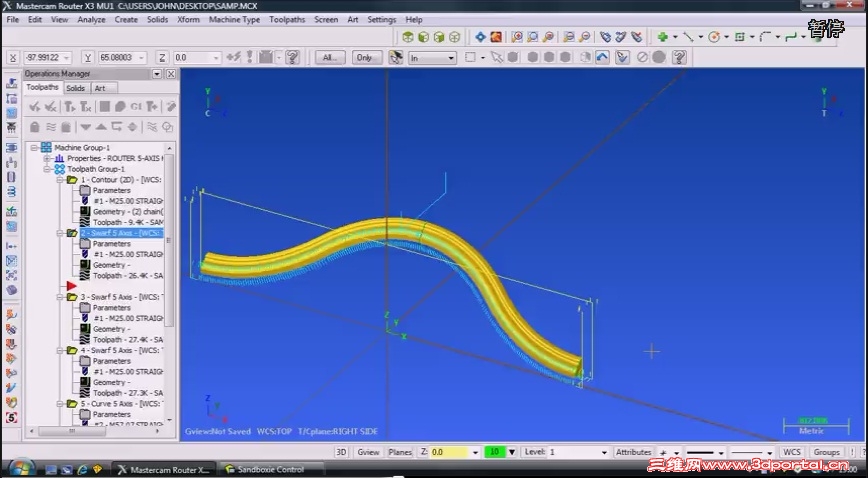This screenshot has height=478, width=868.
Task: Toggle display of toolpath on selected operations
Action: [50, 127]
